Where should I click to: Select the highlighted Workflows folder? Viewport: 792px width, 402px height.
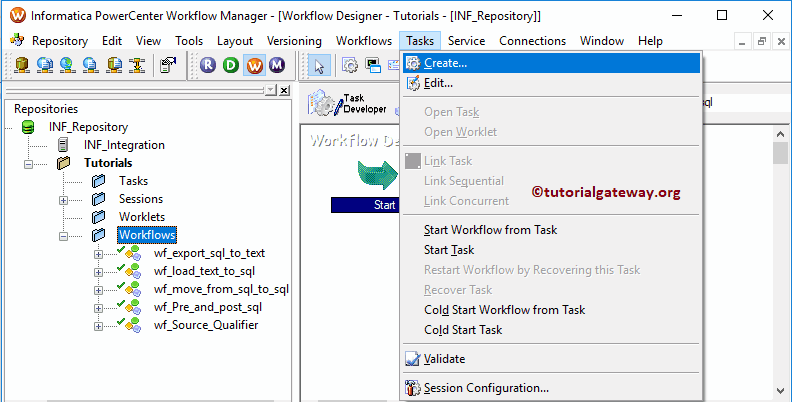tap(147, 235)
